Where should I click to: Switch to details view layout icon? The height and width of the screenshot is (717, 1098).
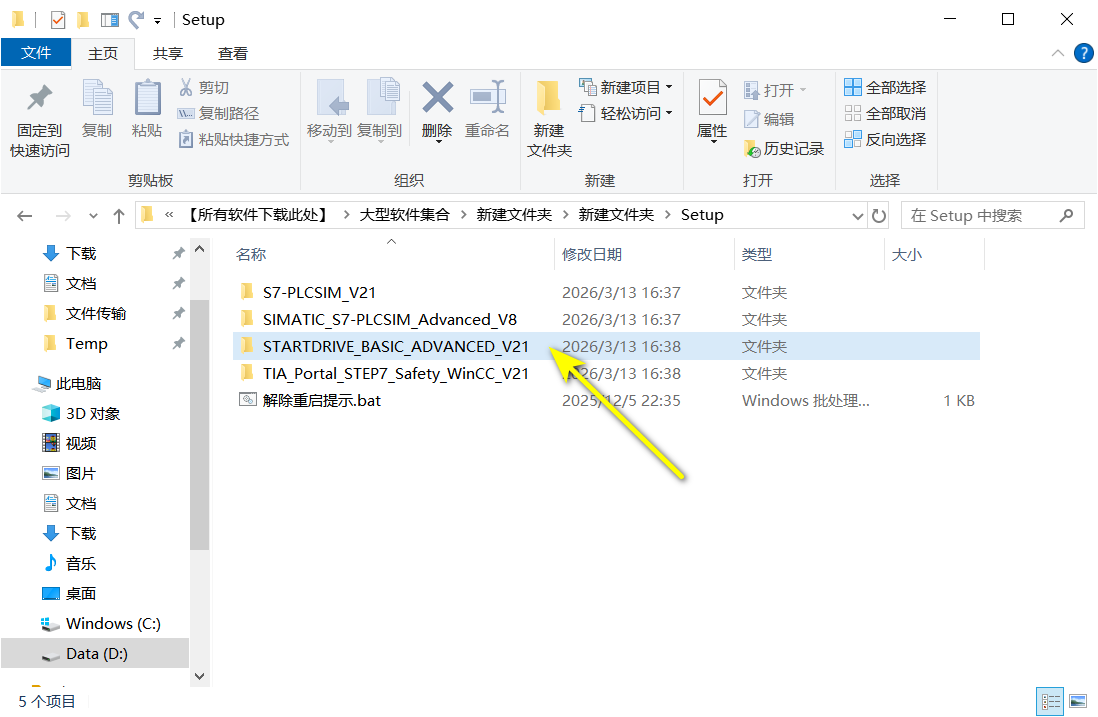[x=1050, y=702]
